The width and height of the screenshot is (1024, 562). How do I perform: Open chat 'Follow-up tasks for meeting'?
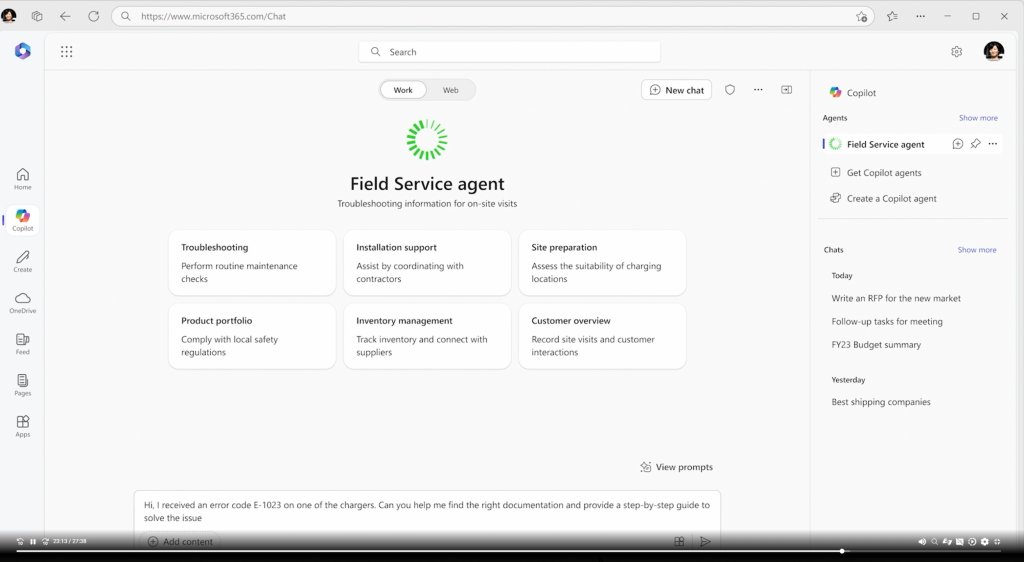click(887, 321)
